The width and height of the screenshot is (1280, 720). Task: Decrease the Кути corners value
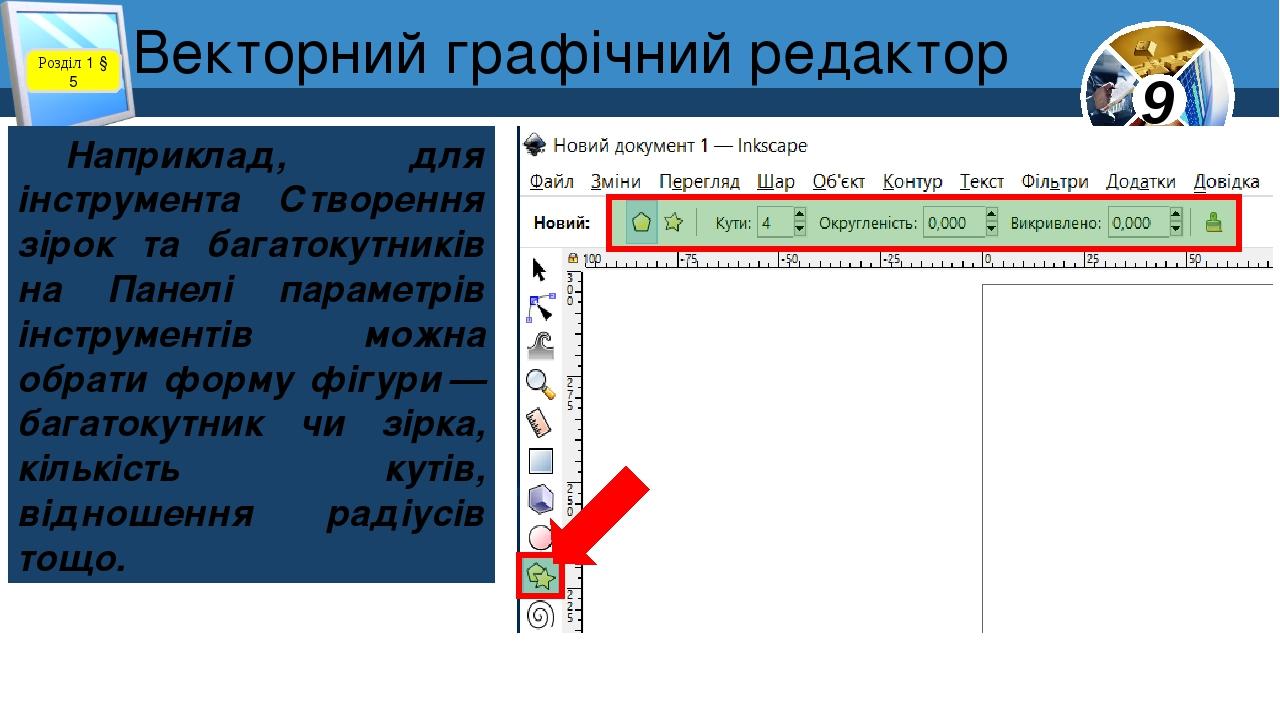(x=800, y=230)
